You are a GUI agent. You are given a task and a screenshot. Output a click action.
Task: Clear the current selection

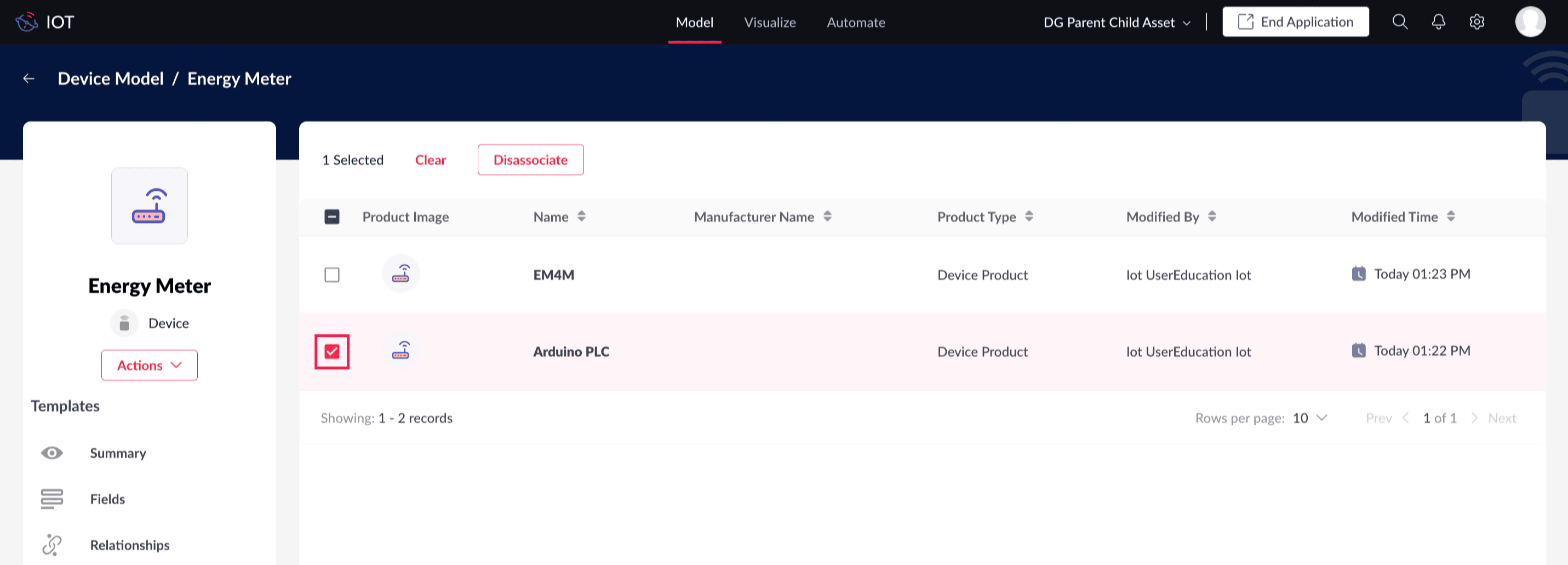pyautogui.click(x=430, y=160)
